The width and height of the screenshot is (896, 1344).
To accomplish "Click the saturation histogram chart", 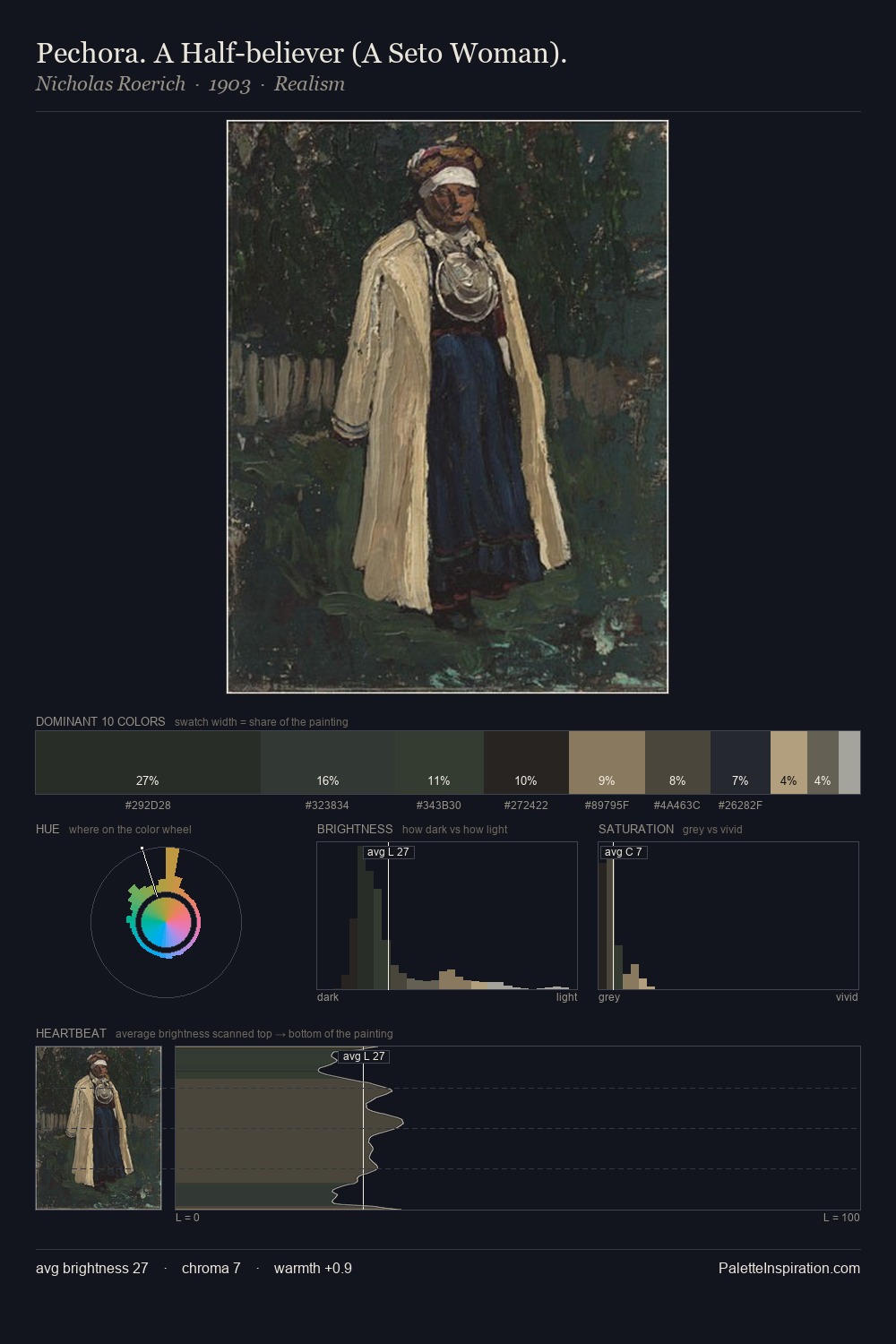I will tap(728, 916).
